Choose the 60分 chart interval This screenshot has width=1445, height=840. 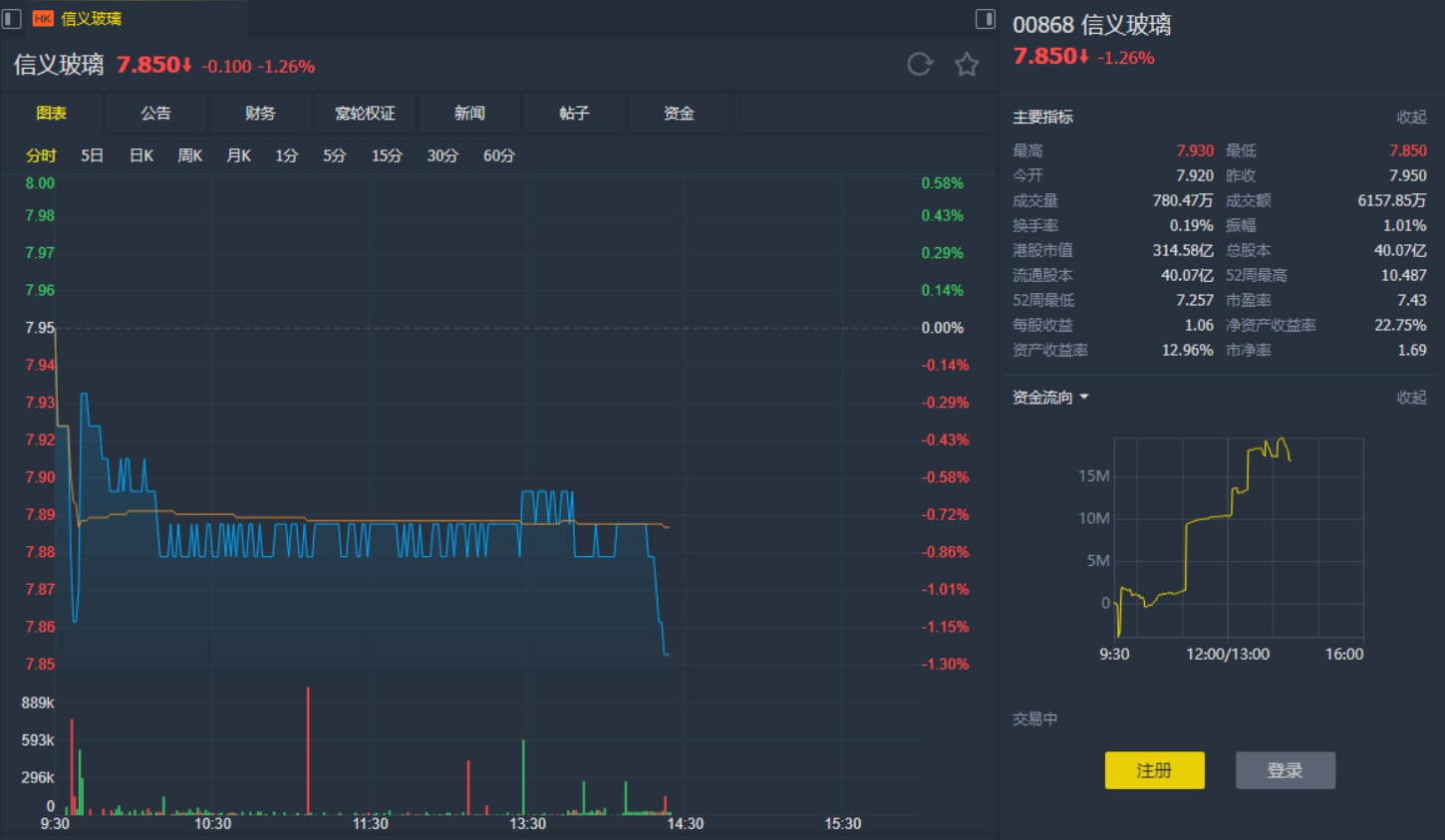click(499, 155)
